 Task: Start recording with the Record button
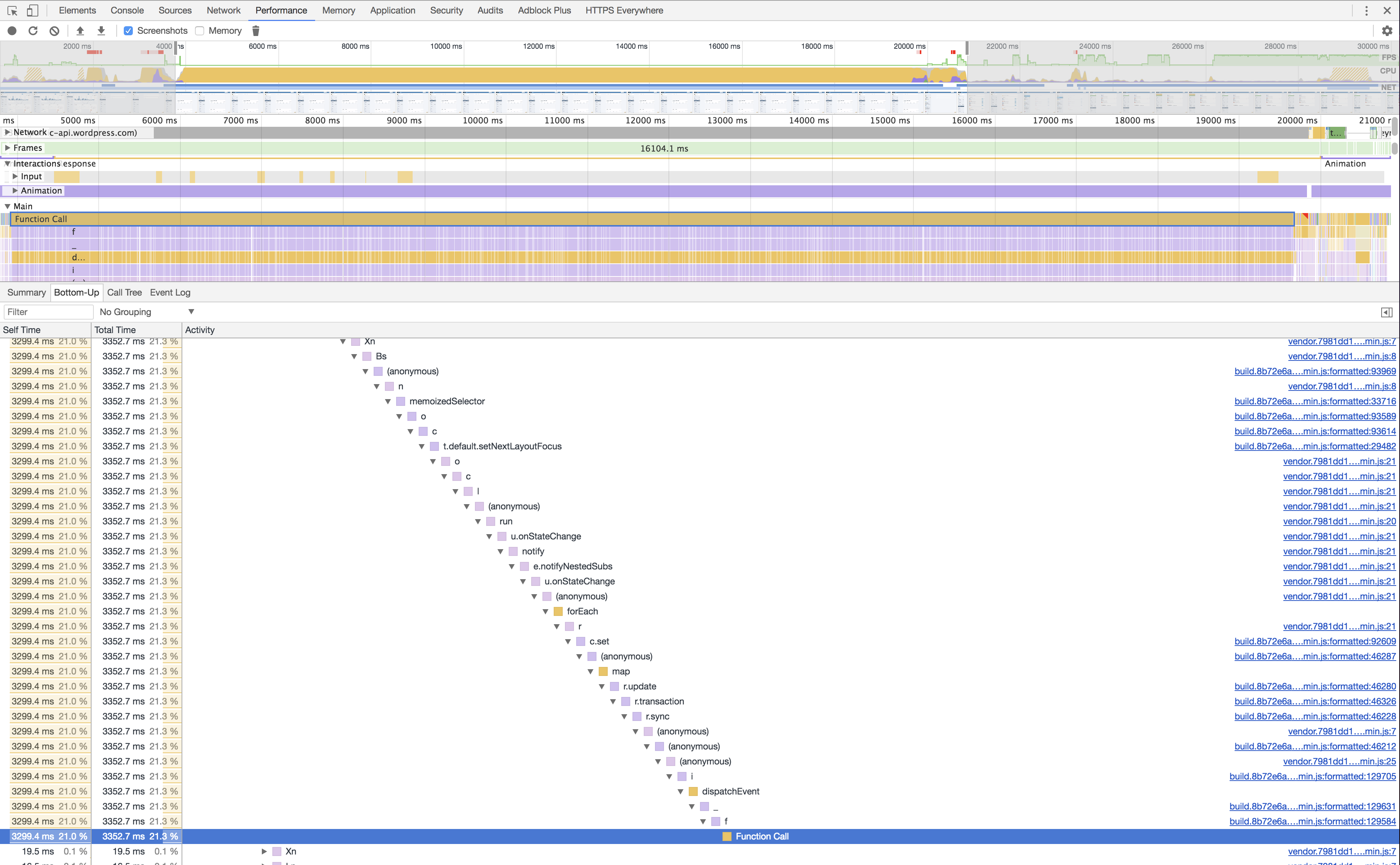point(12,31)
